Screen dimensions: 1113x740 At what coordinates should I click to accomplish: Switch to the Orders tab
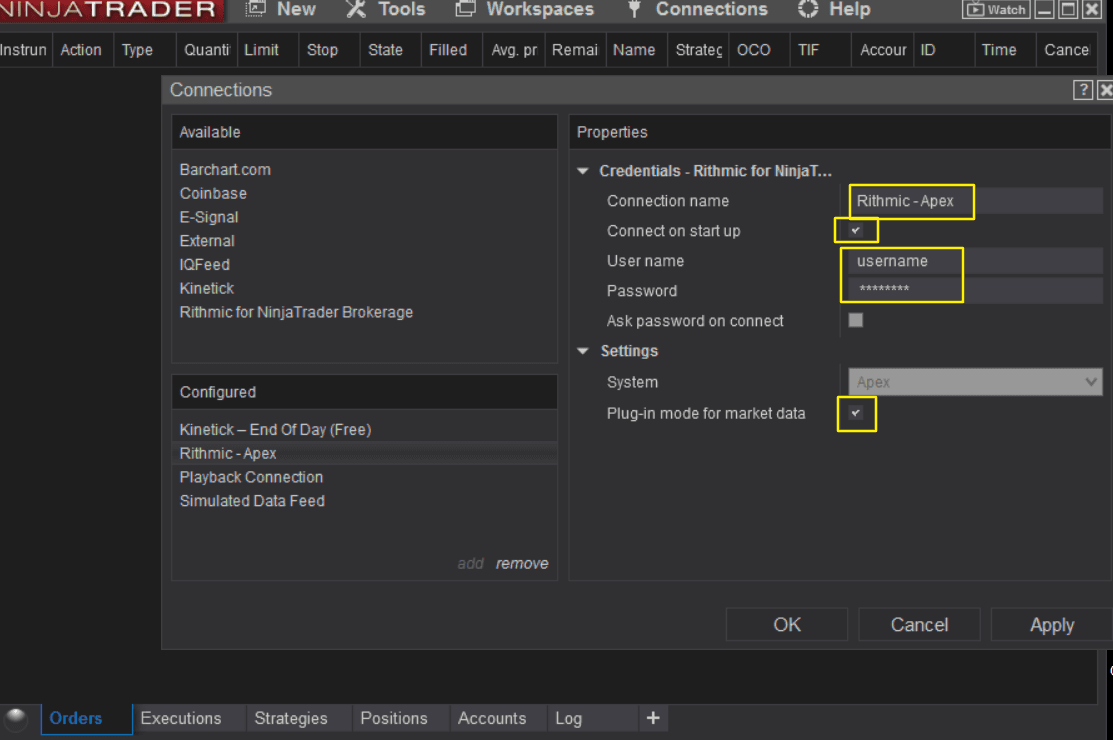[87, 718]
